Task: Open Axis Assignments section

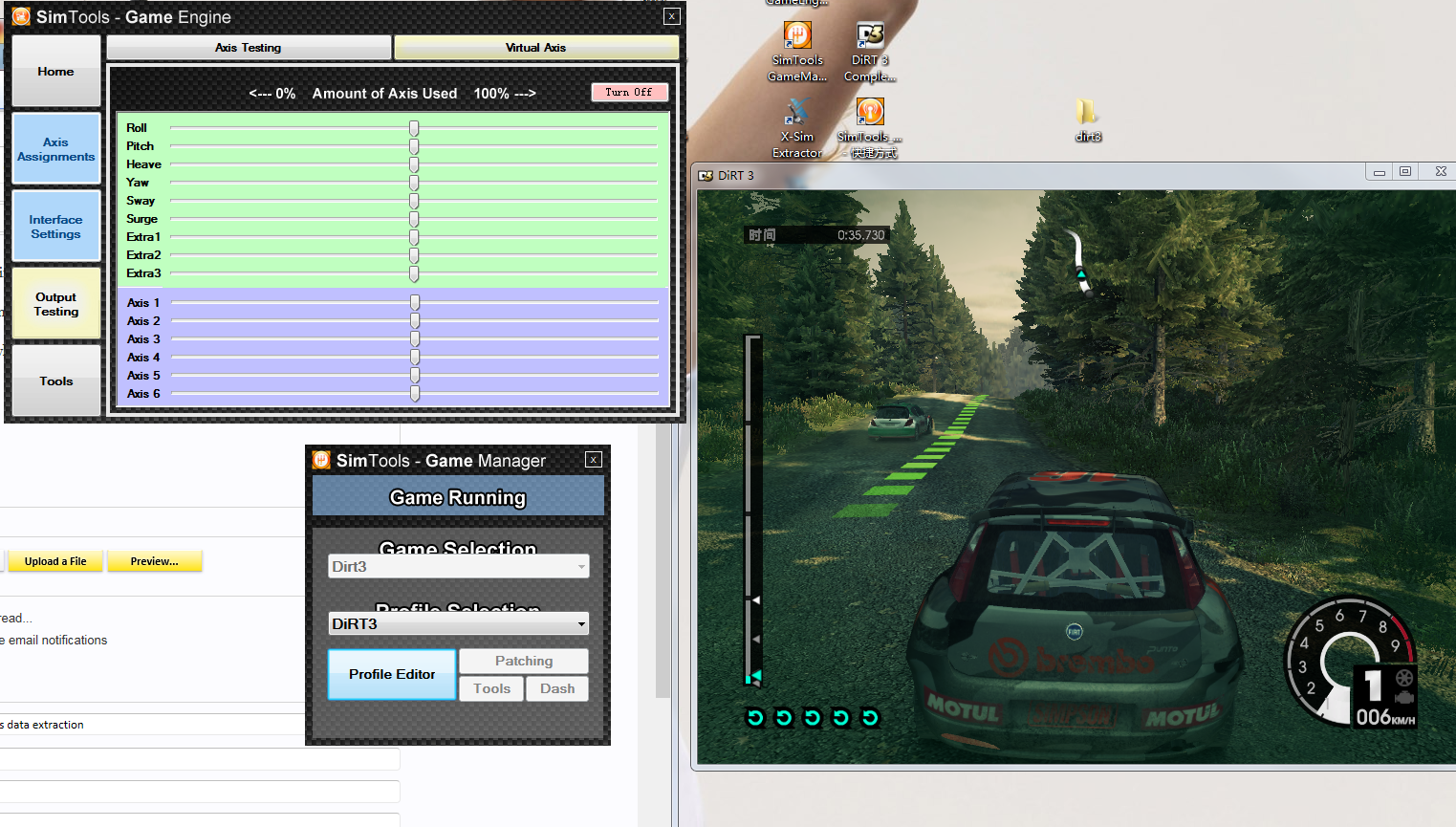Action: 56,149
